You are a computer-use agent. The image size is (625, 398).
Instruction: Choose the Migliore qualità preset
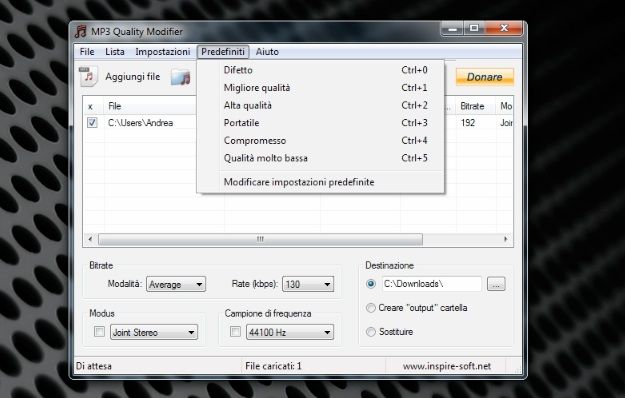point(320,88)
